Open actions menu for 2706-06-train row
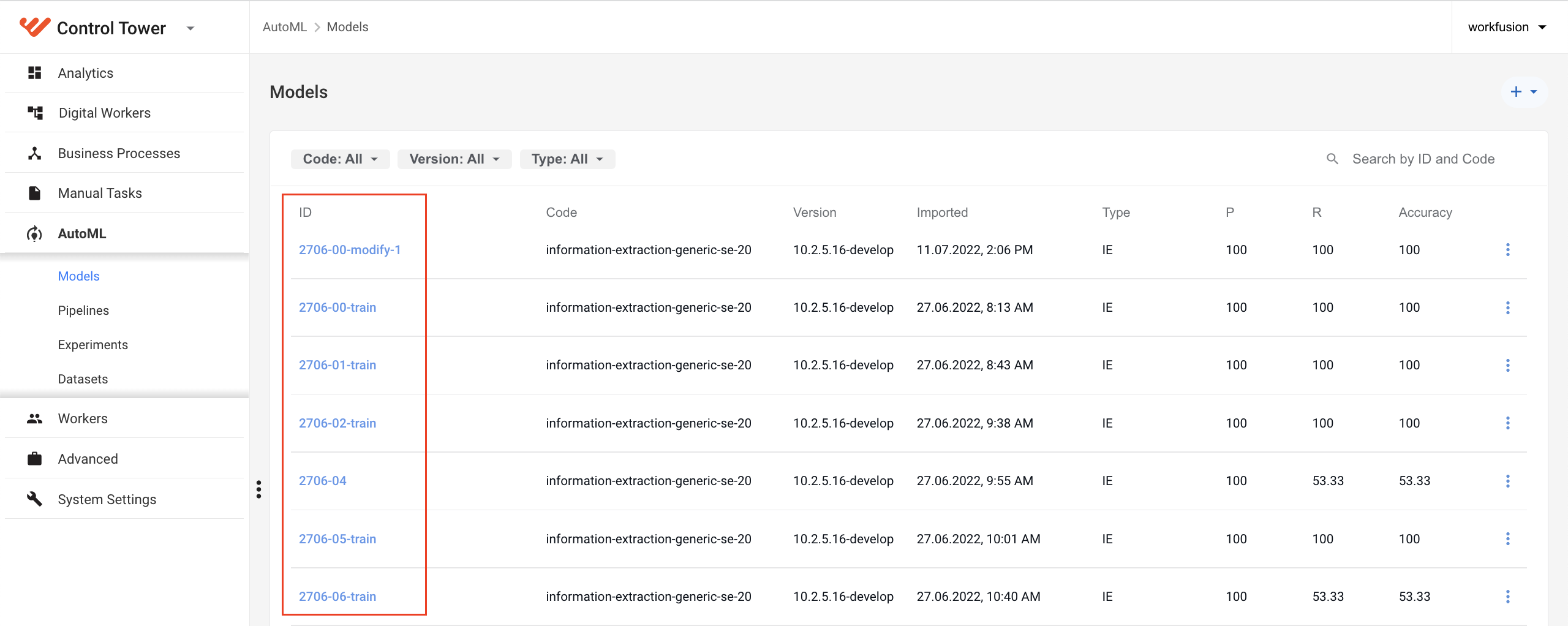 [x=1508, y=596]
